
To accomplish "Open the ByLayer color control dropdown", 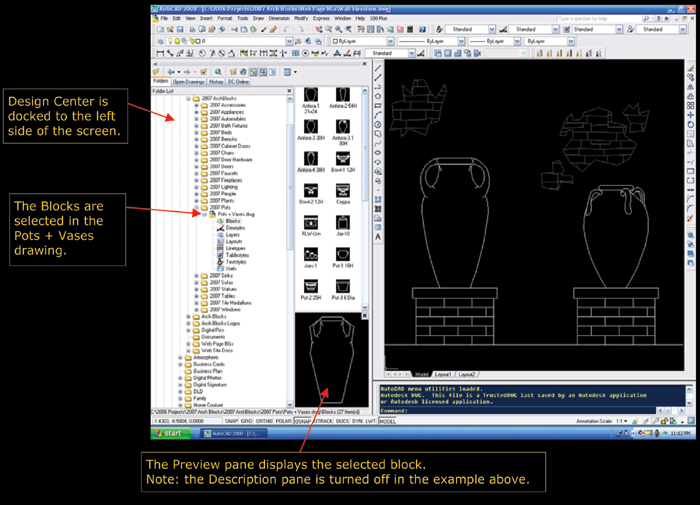I will (x=390, y=41).
